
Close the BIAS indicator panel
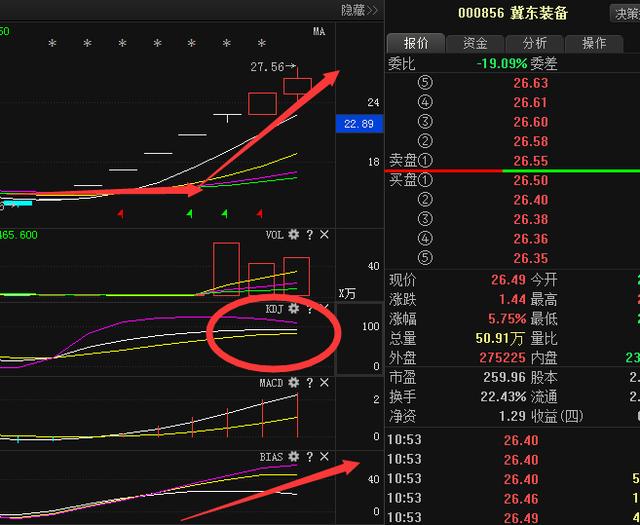(324, 456)
